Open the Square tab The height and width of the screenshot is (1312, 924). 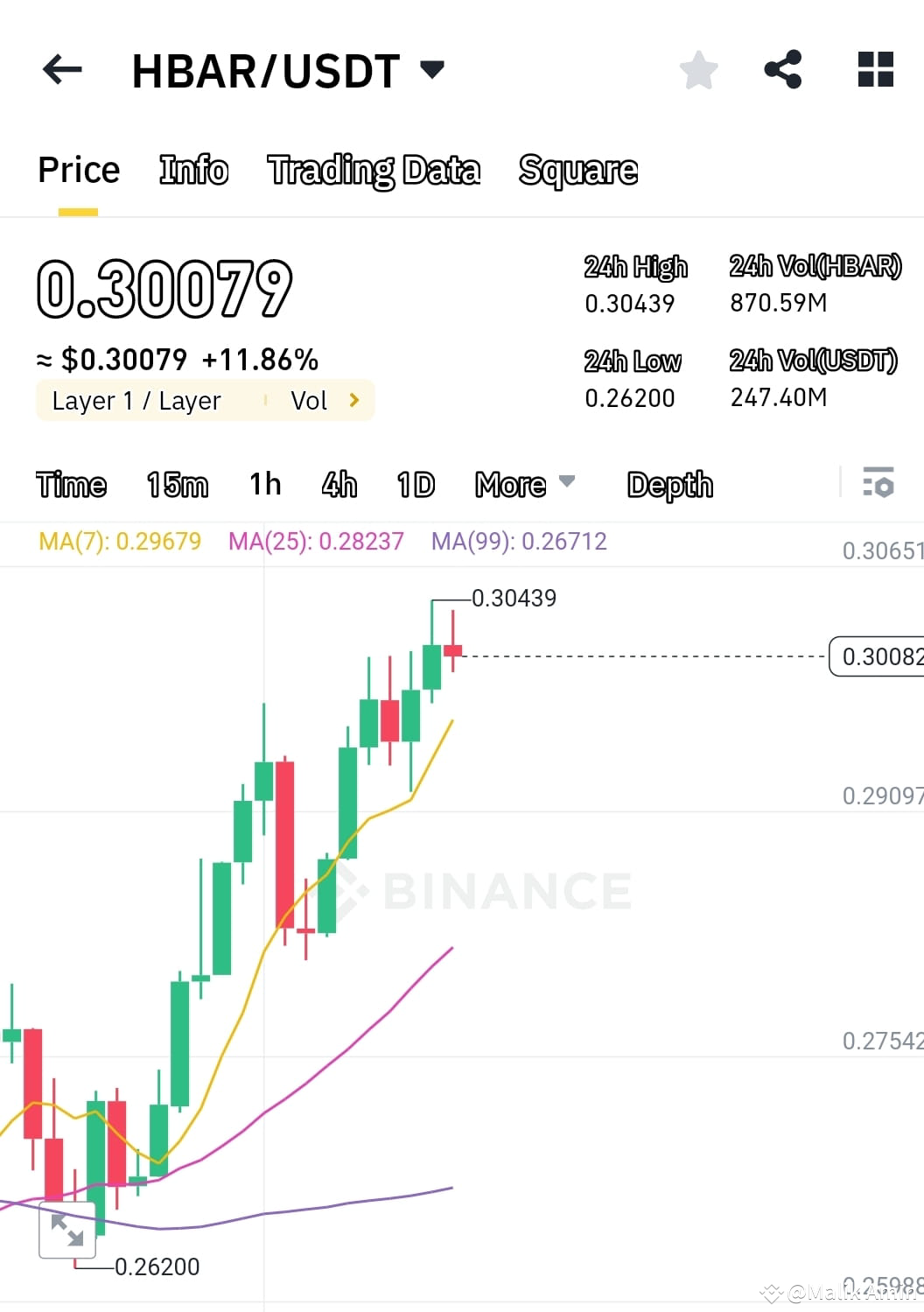coord(578,170)
